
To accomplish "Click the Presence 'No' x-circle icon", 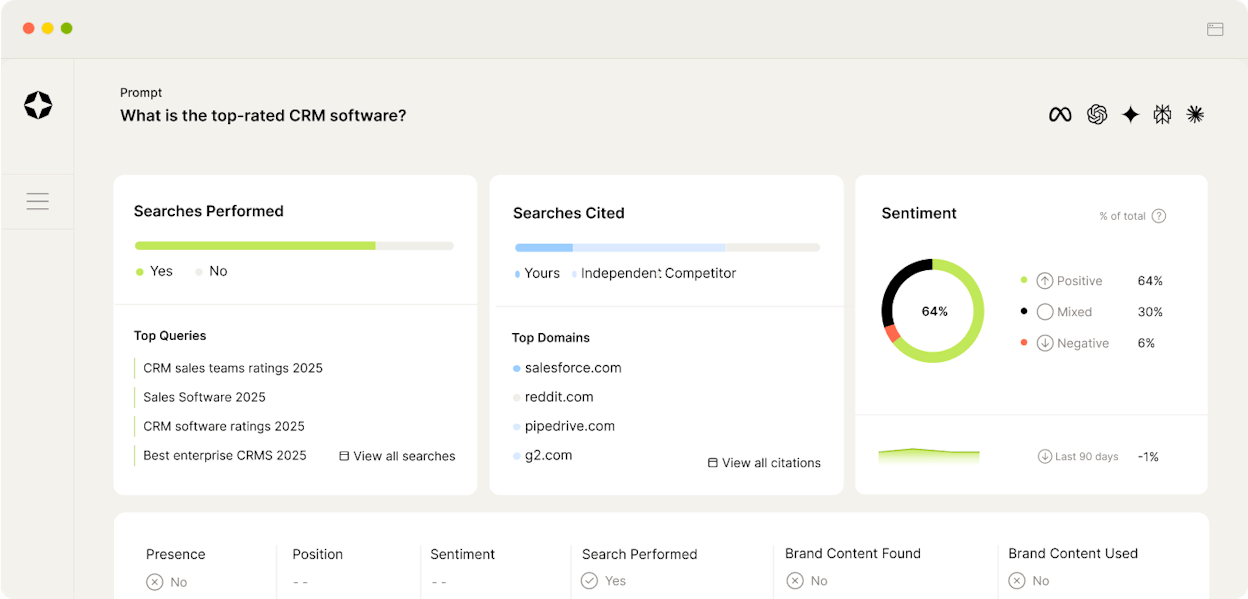I will click(154, 582).
